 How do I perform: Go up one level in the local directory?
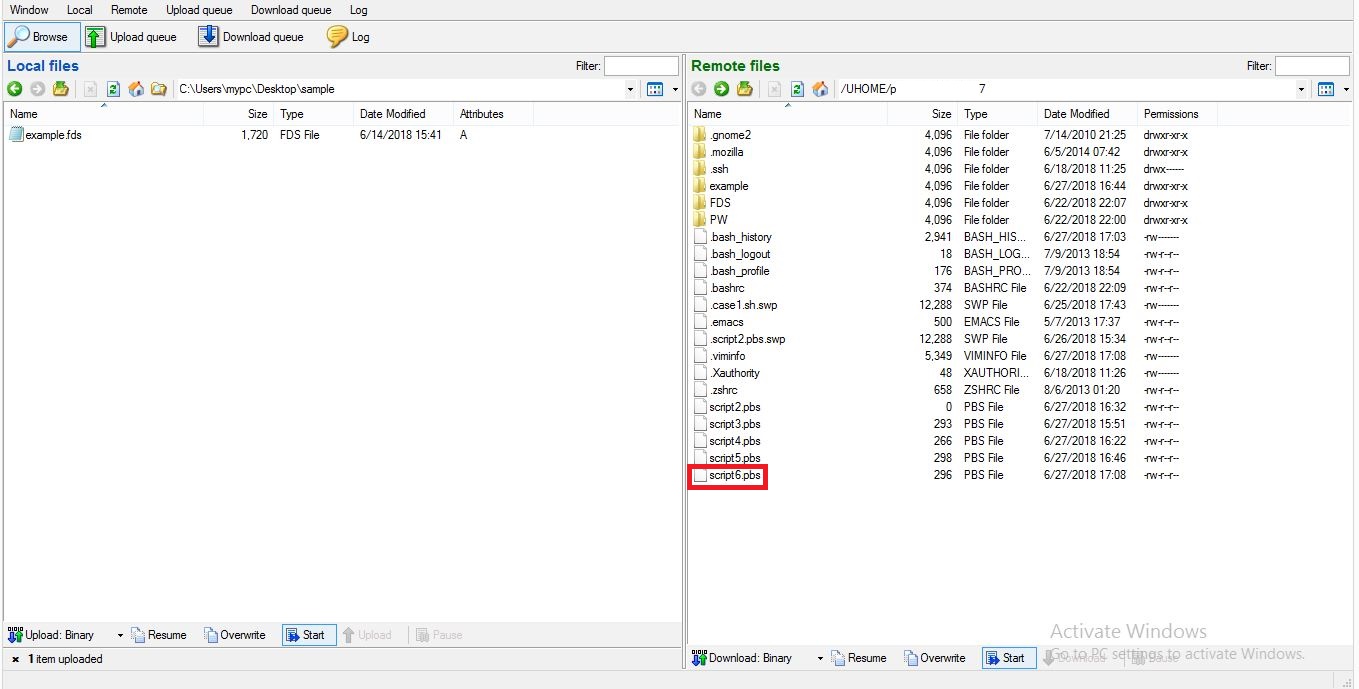tap(60, 89)
